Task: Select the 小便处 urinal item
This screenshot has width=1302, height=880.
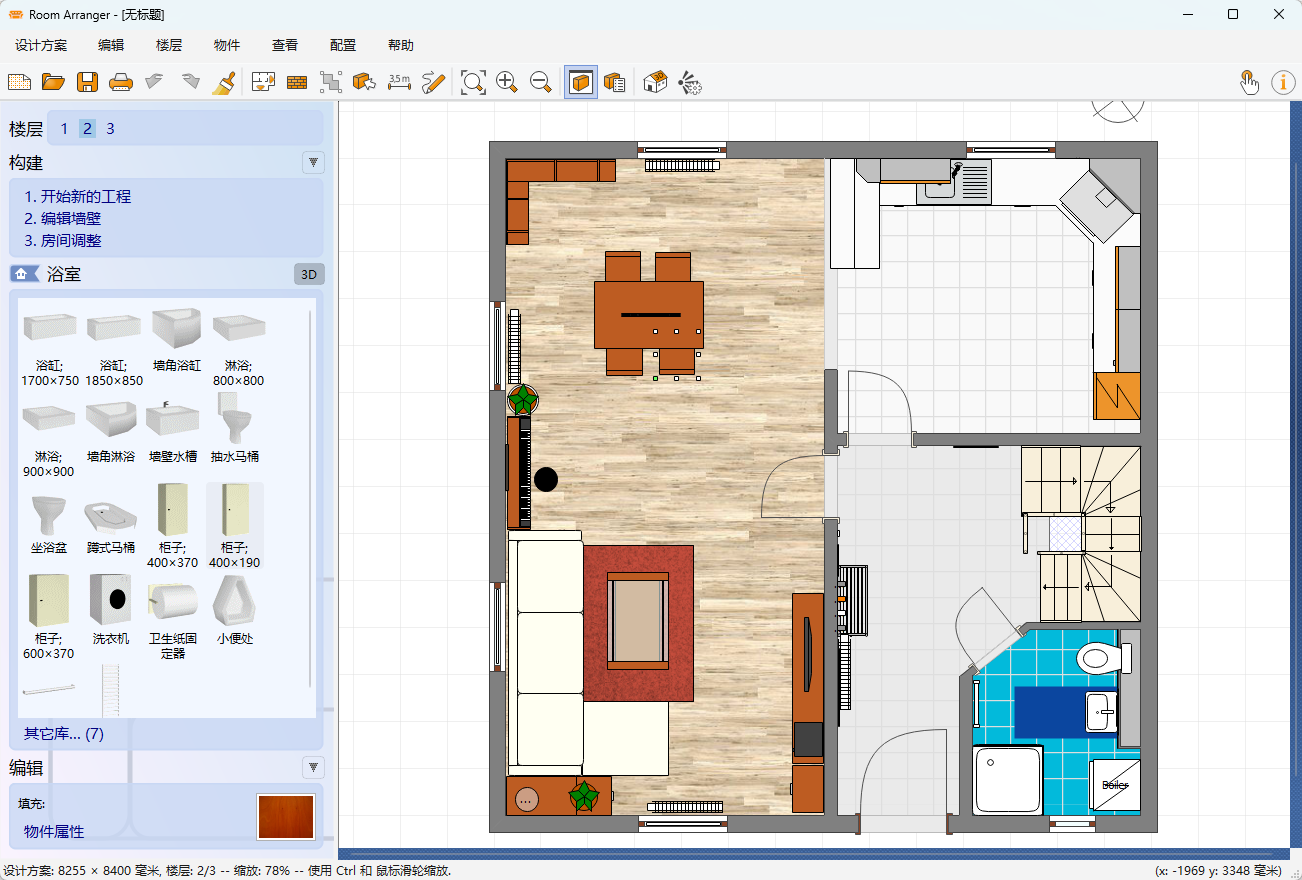Action: 235,609
